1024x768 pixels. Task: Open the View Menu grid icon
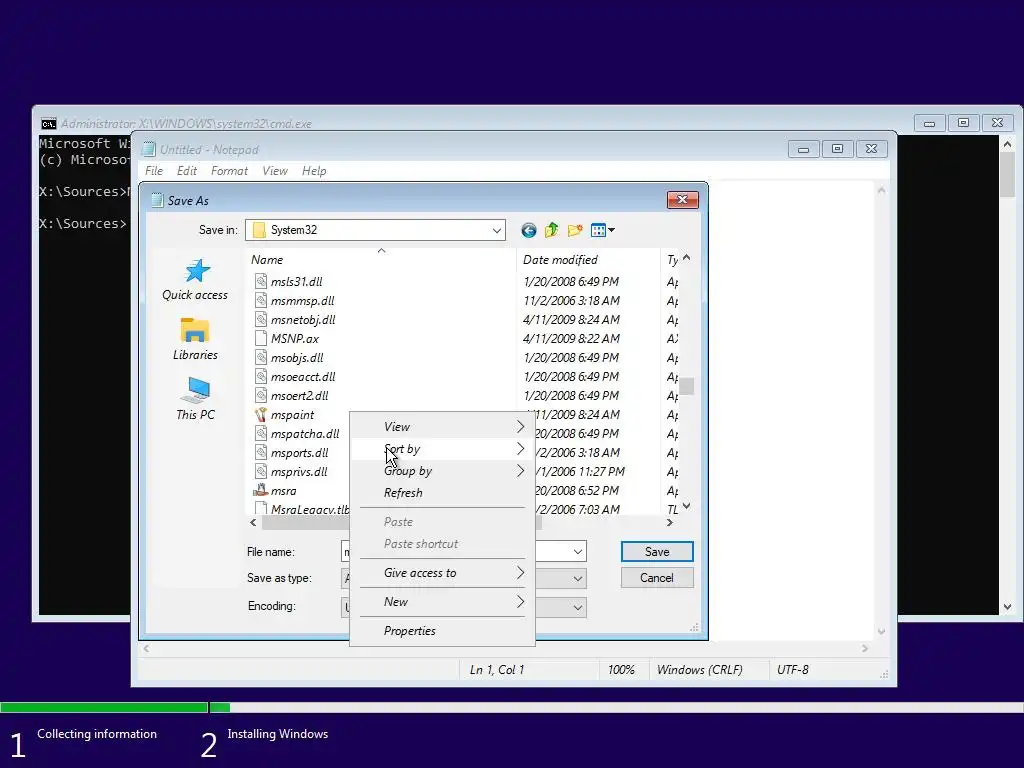pos(602,230)
